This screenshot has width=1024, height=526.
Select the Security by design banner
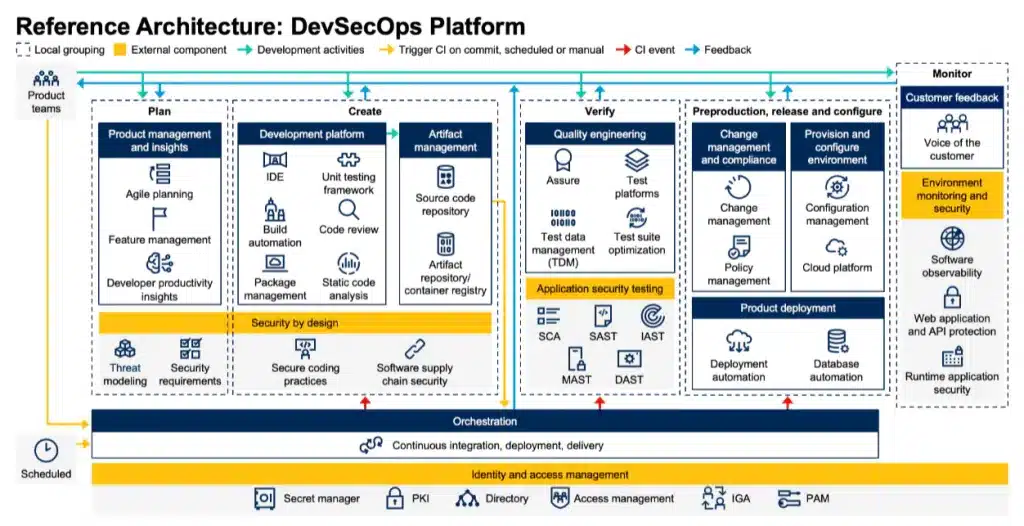[x=295, y=323]
